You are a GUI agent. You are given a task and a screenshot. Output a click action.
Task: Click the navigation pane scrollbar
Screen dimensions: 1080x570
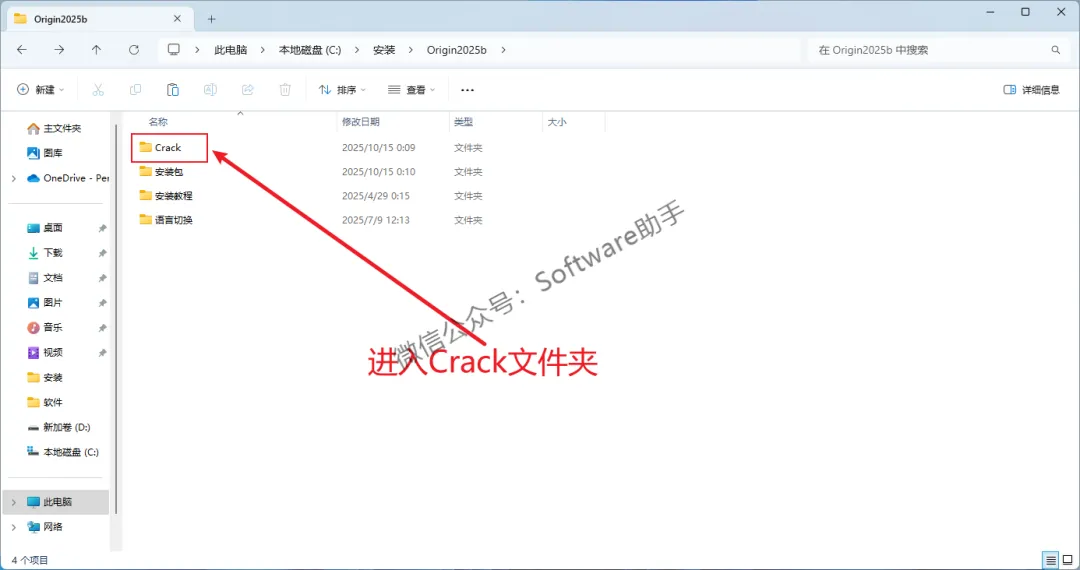click(x=116, y=317)
